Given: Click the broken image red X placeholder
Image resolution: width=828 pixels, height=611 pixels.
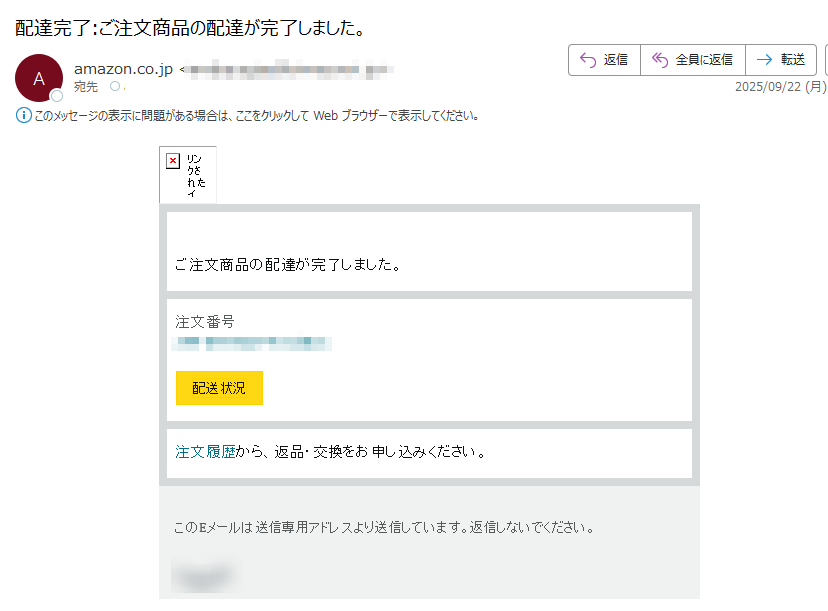Looking at the screenshot, I should point(173,161).
